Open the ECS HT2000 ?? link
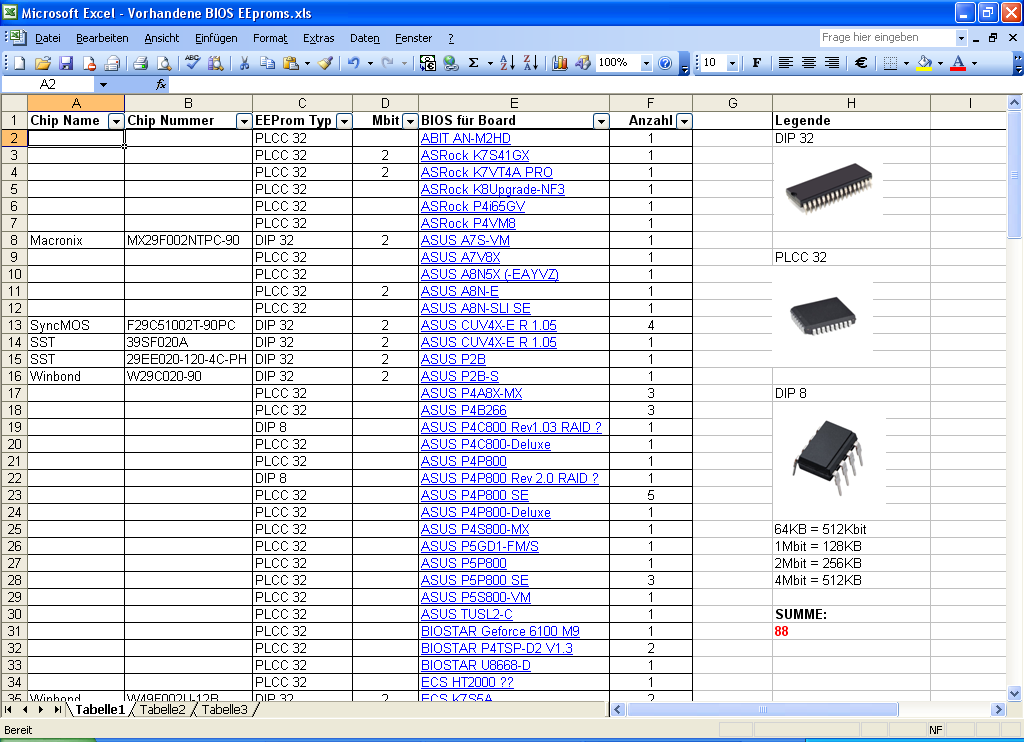This screenshot has width=1024, height=742. [x=467, y=682]
